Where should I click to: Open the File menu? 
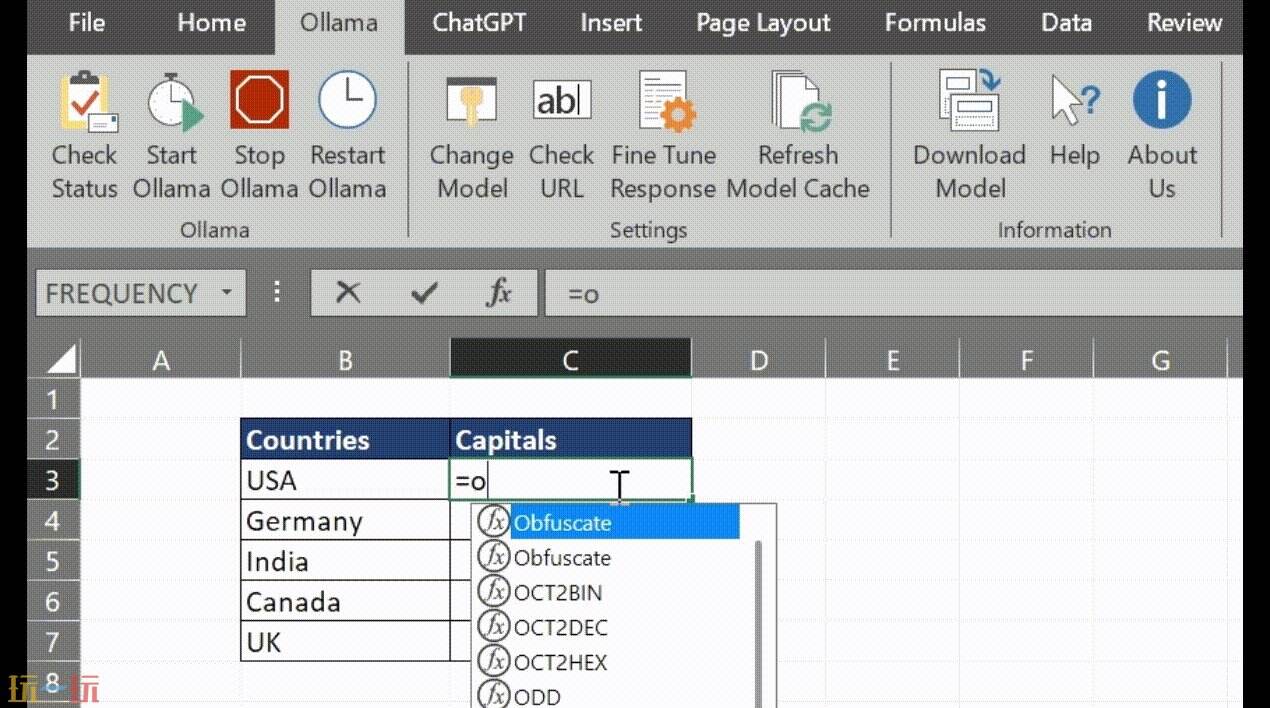[86, 23]
